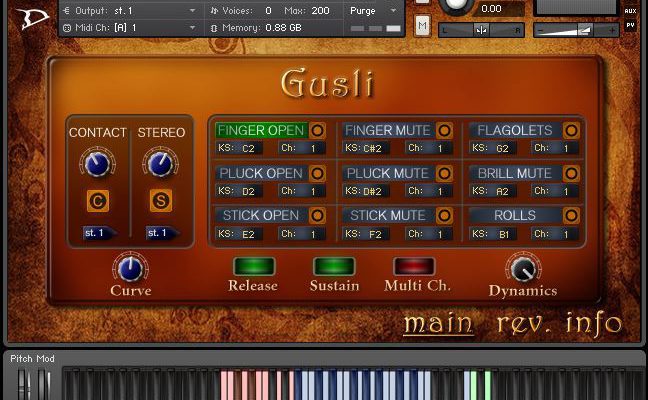
Task: Toggle the green Release switch
Action: pyautogui.click(x=253, y=266)
